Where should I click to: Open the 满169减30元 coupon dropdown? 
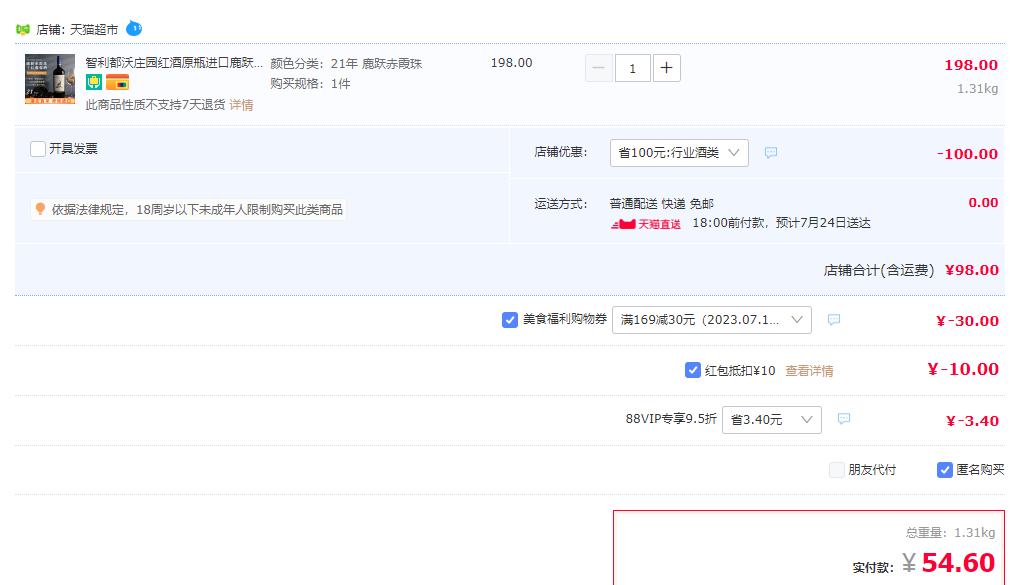tap(711, 320)
